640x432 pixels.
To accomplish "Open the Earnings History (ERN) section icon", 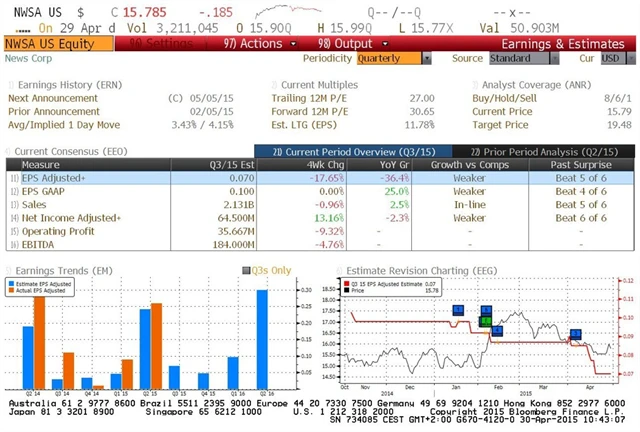I will [x=10, y=84].
